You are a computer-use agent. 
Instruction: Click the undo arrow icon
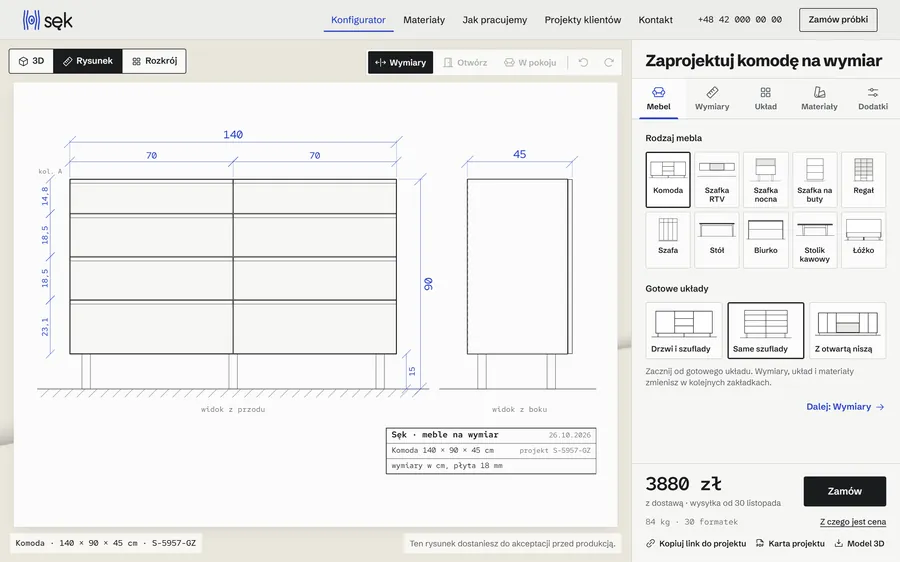tap(583, 63)
